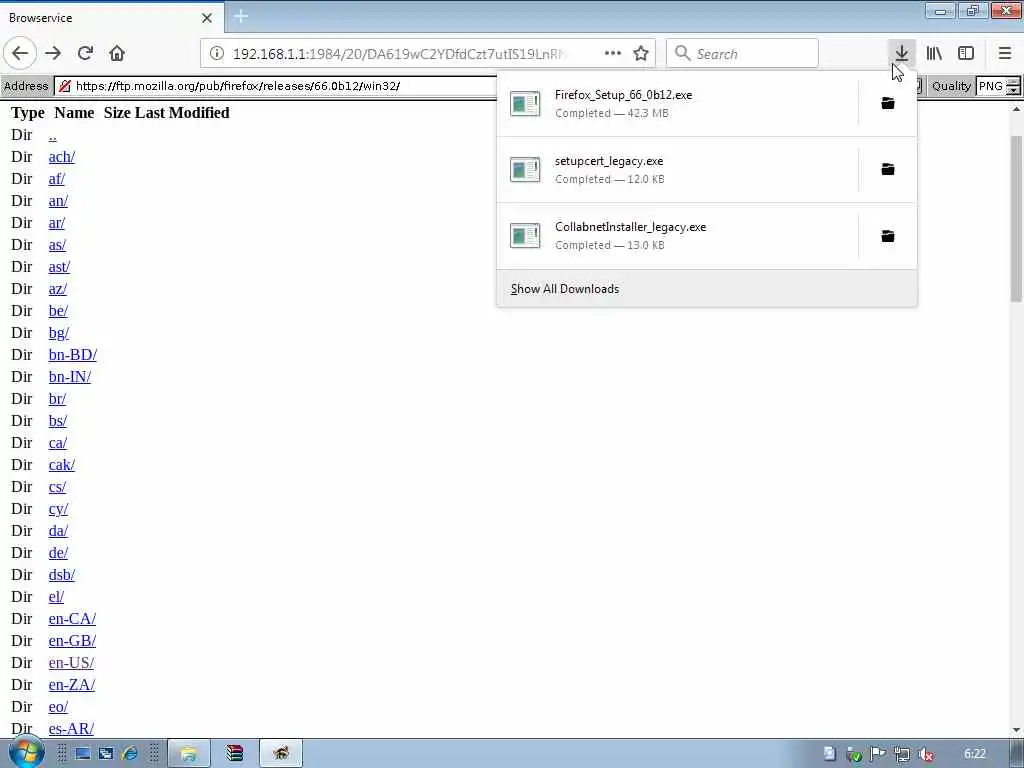Open the cak/ directory link
1024x768 pixels.
pos(61,465)
